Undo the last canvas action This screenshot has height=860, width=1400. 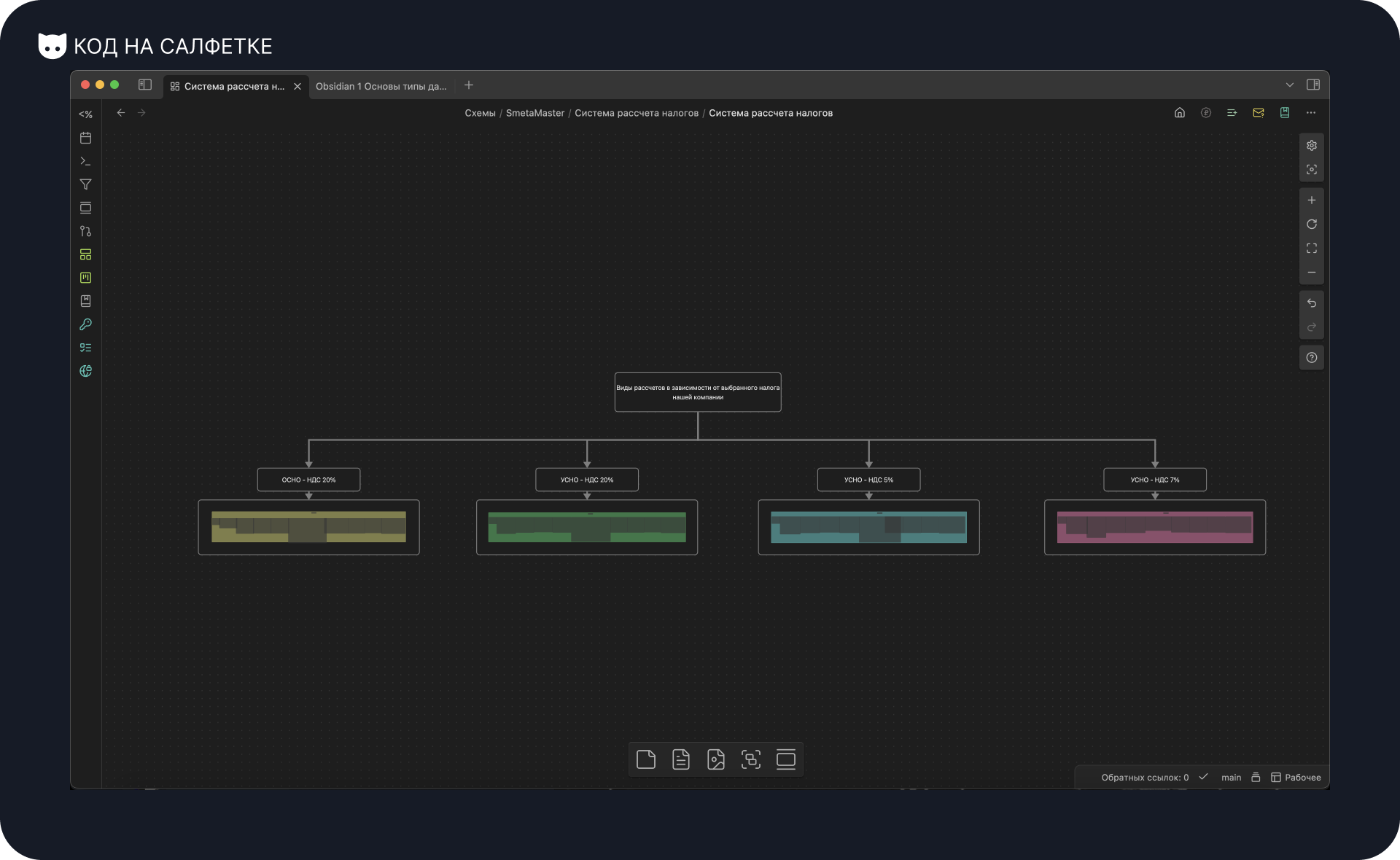[x=1311, y=303]
